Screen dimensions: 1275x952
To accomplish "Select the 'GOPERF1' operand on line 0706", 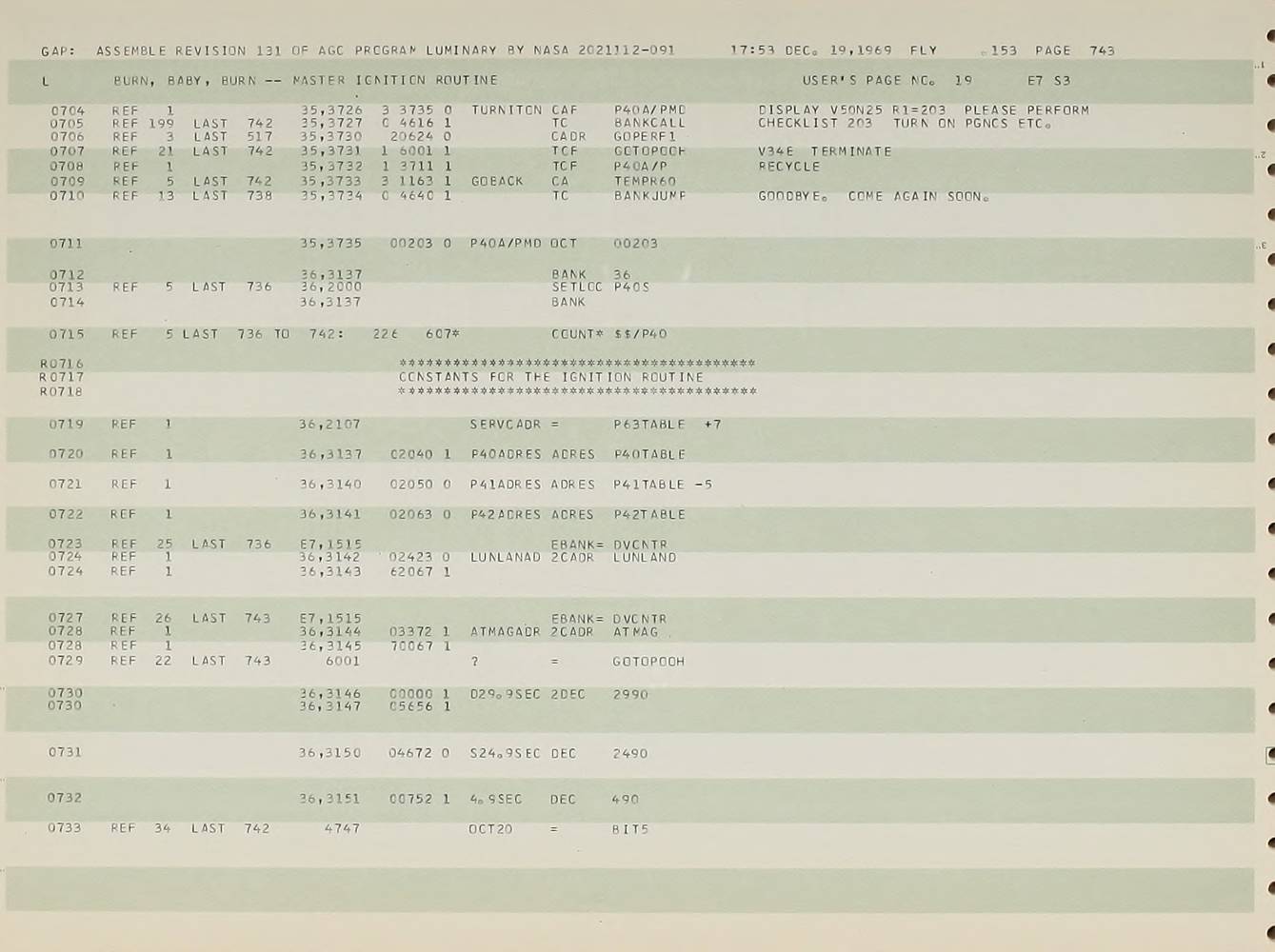I will pos(646,137).
